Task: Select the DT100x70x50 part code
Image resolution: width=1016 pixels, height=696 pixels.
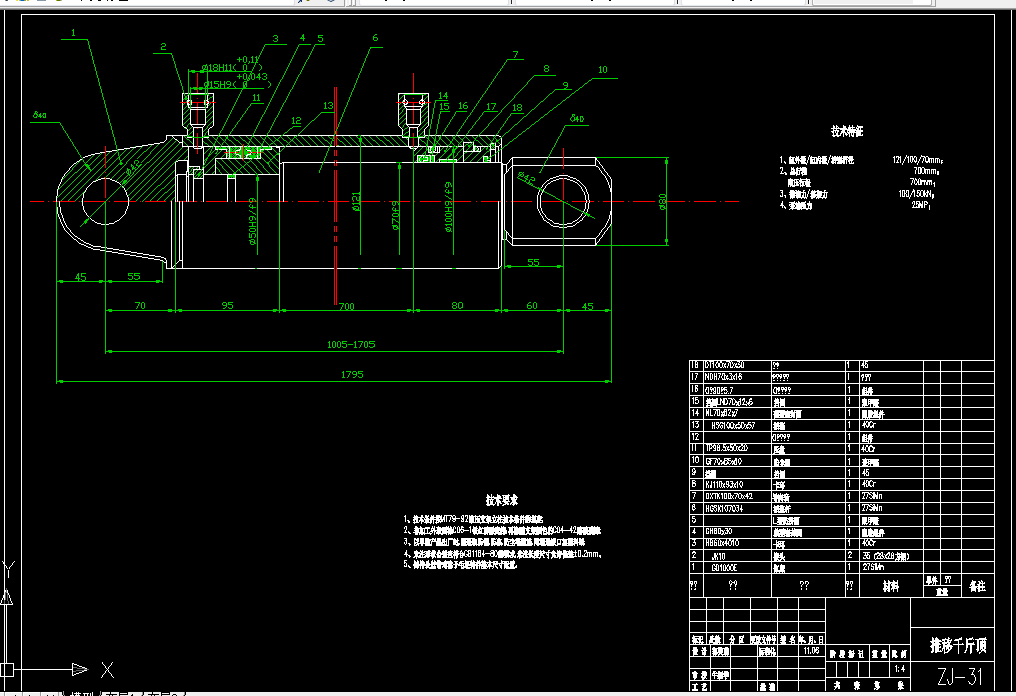Action: click(724, 365)
